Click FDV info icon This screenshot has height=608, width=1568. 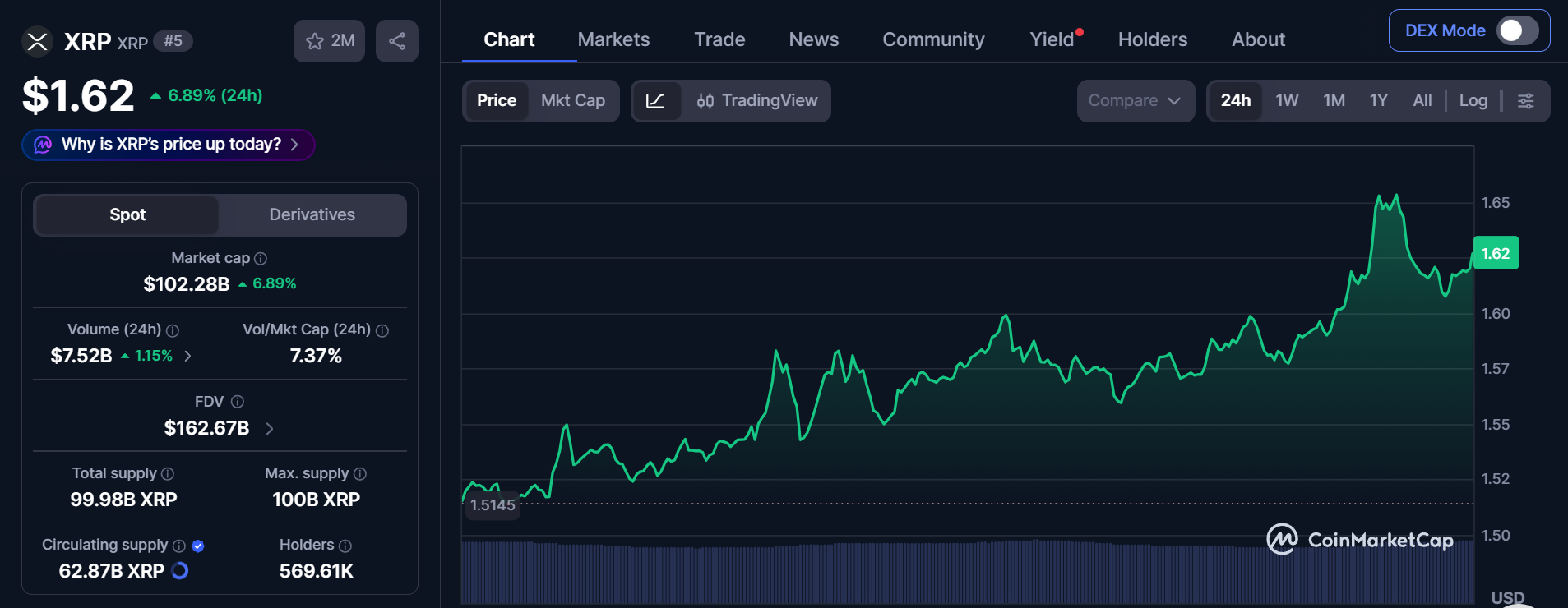tap(238, 402)
